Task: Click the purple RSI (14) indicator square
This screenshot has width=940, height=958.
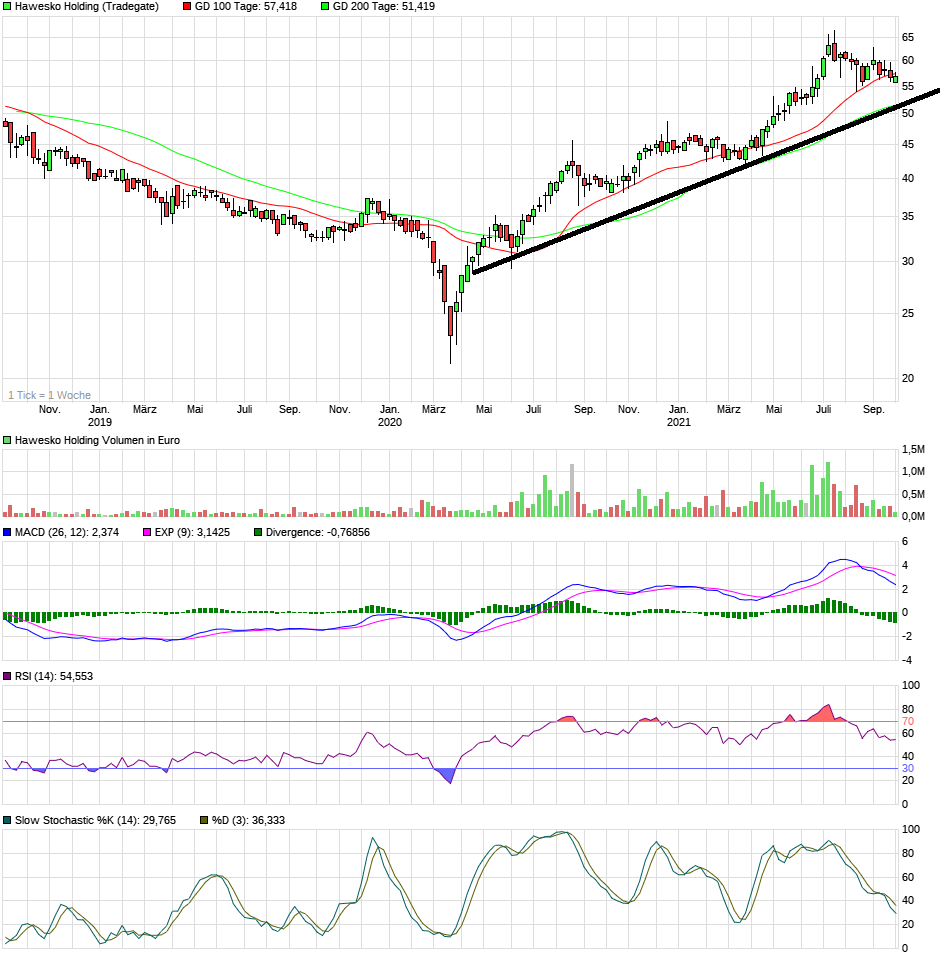Action: point(7,674)
